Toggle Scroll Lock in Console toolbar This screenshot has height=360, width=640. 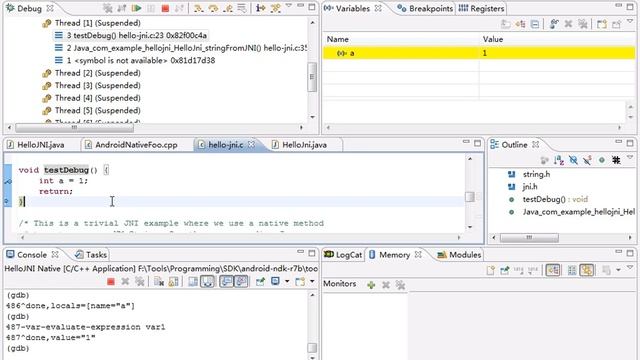[x=173, y=282]
